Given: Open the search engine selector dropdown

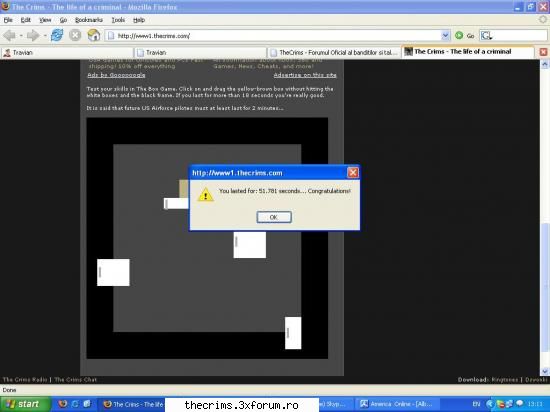Looking at the screenshot, I should pos(487,35).
